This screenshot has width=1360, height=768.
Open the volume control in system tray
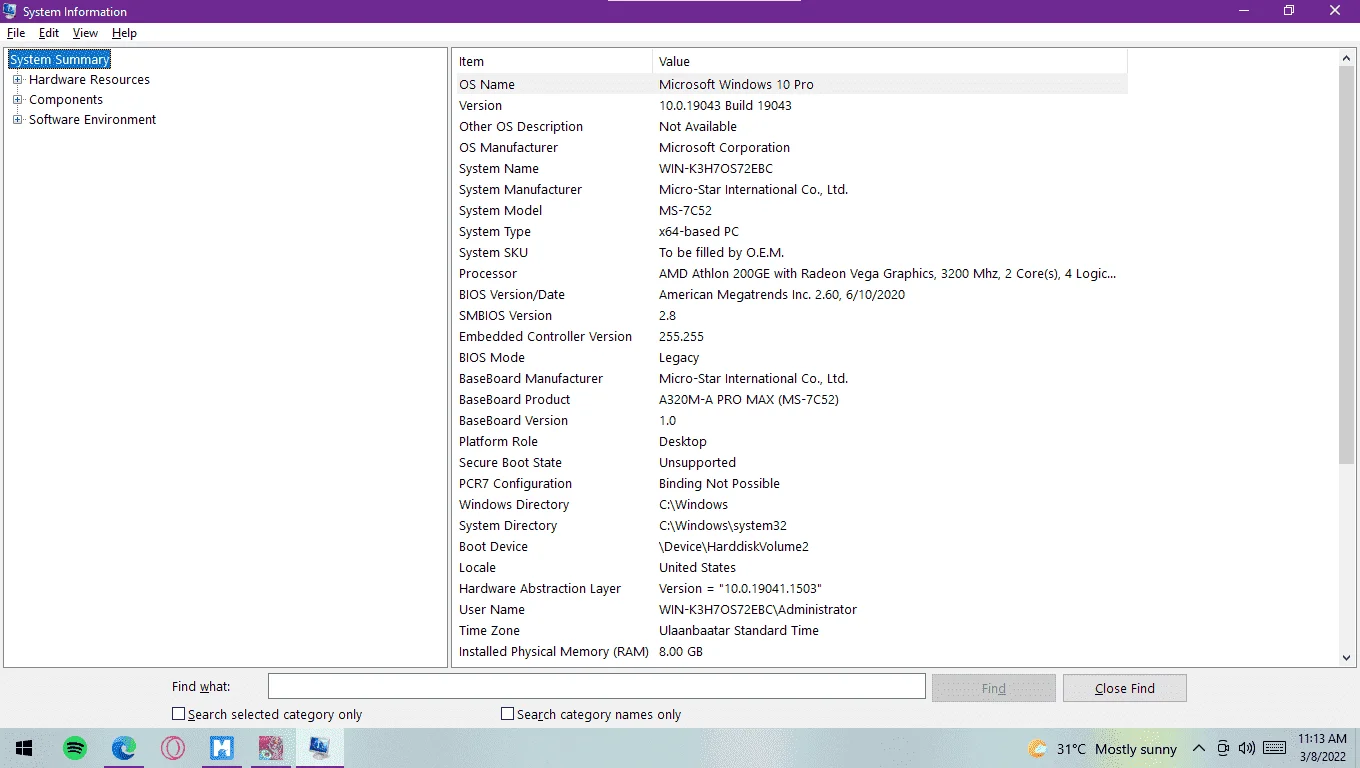coord(1246,748)
